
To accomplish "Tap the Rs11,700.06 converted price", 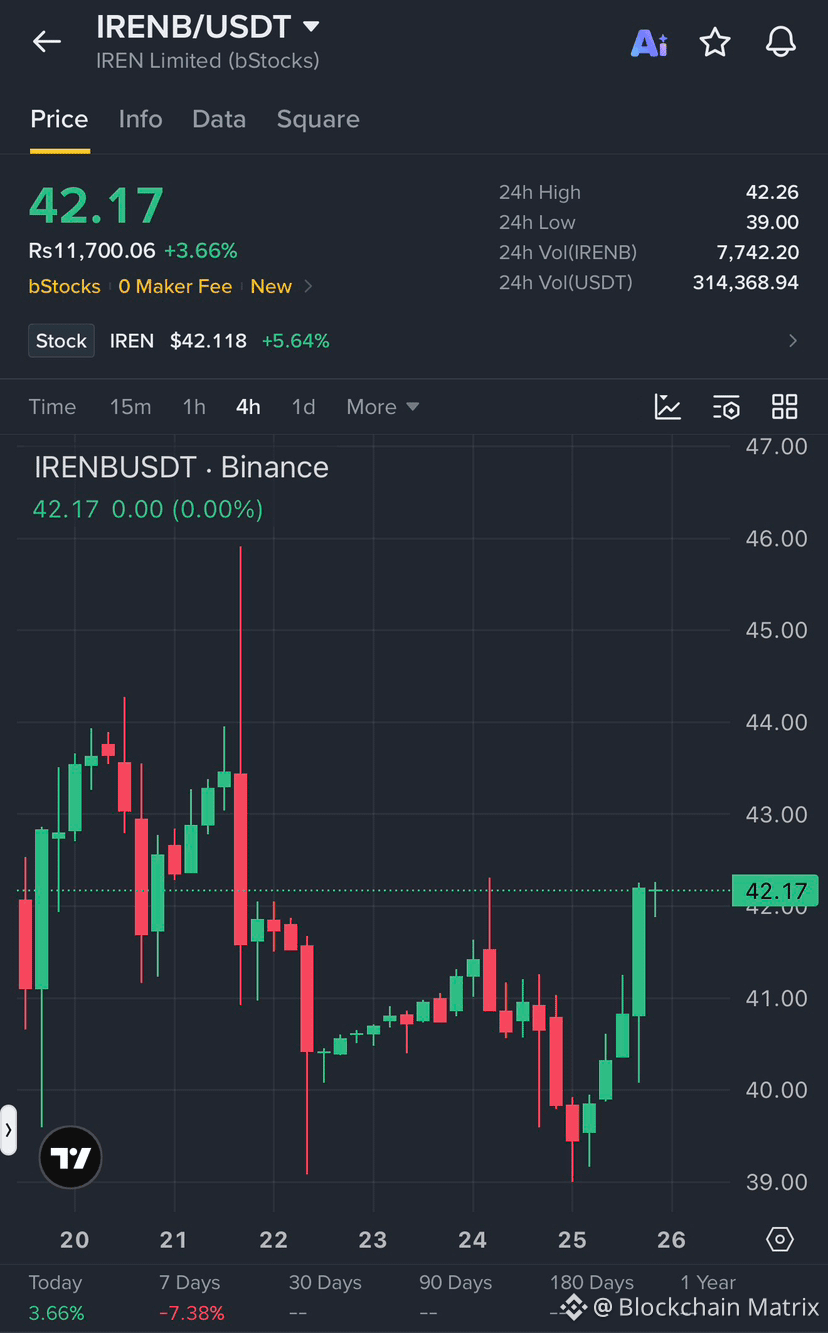I will [92, 251].
